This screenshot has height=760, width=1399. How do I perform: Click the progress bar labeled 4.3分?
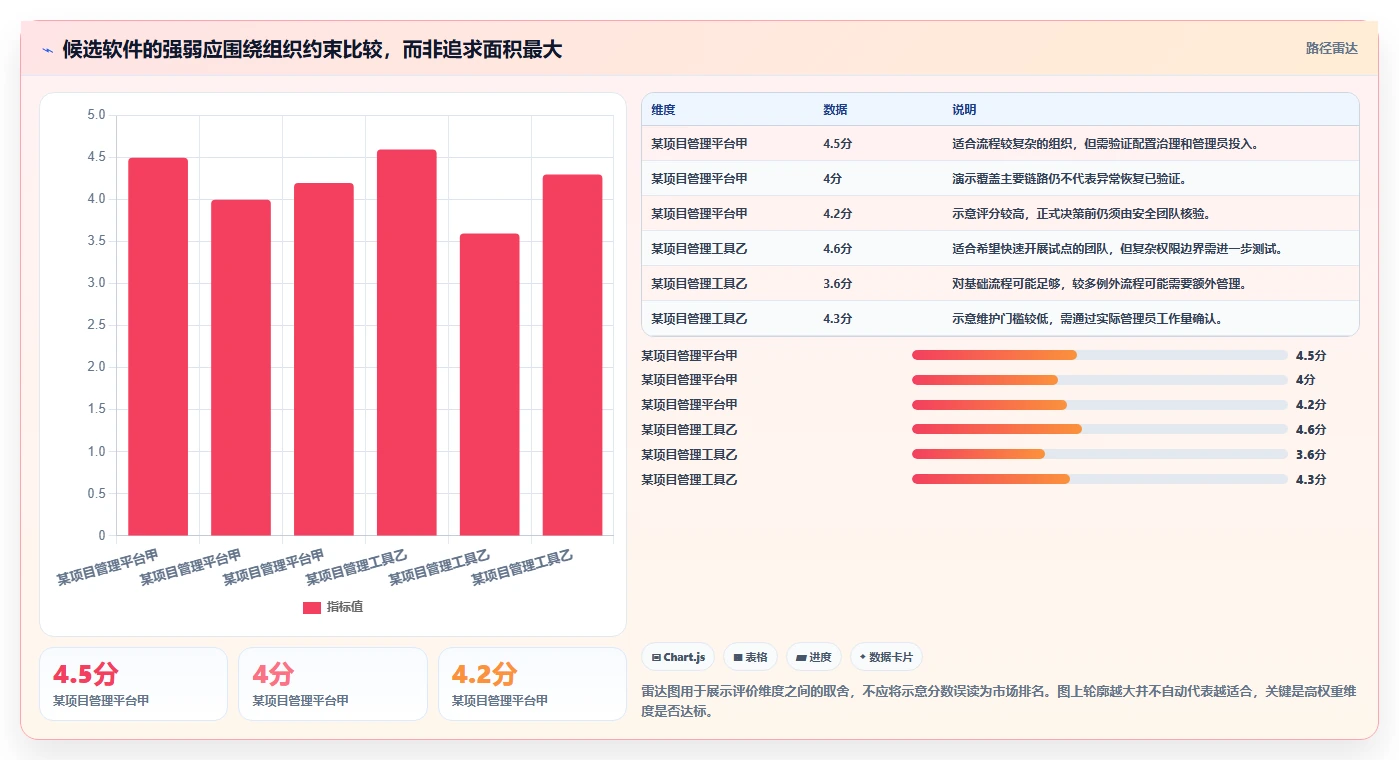click(1100, 479)
